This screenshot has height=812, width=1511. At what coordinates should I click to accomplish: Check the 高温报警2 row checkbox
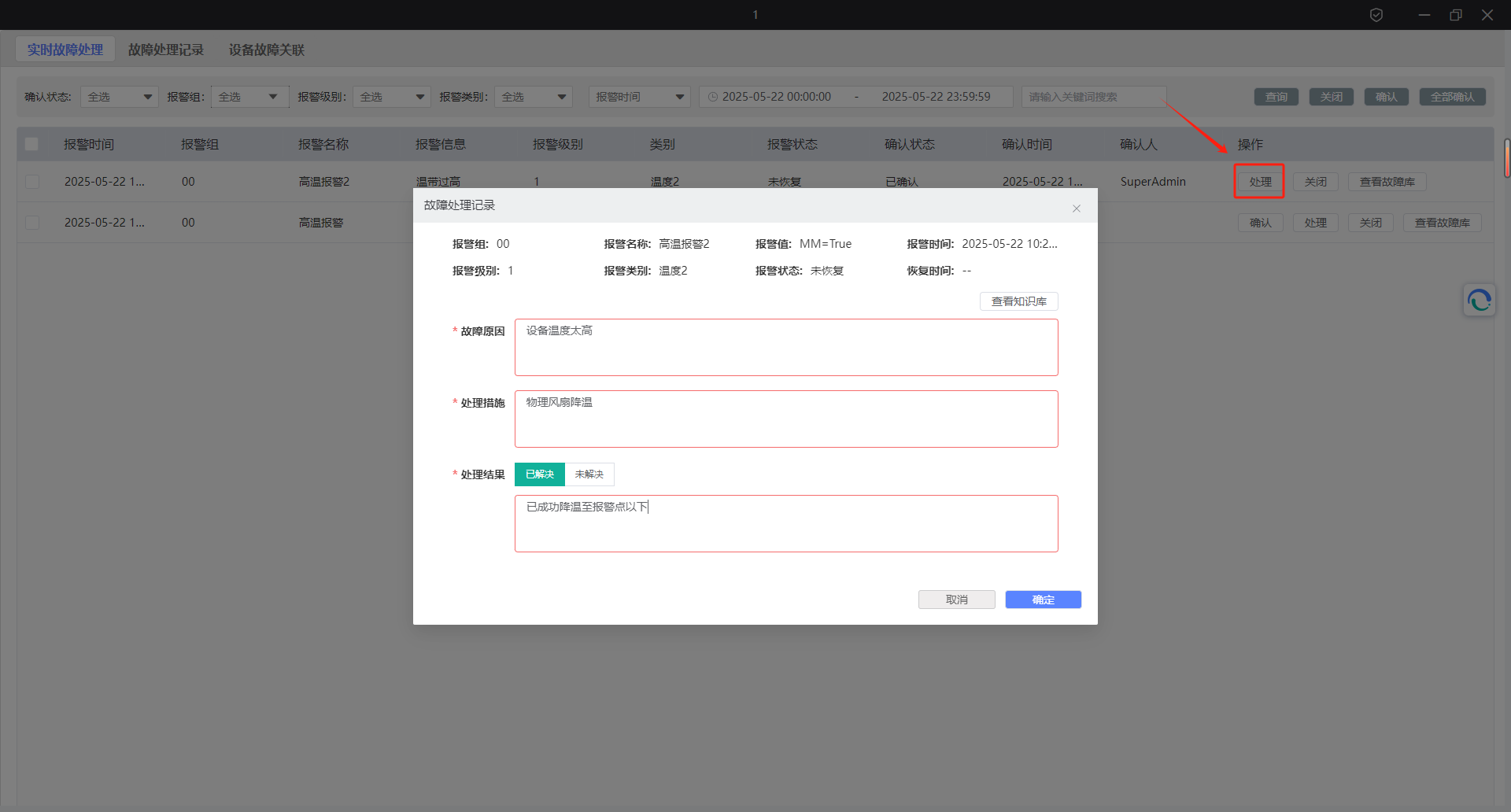[x=32, y=182]
